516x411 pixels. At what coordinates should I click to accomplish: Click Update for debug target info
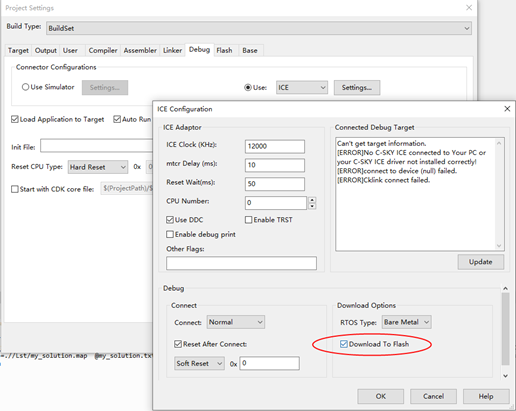coord(481,262)
